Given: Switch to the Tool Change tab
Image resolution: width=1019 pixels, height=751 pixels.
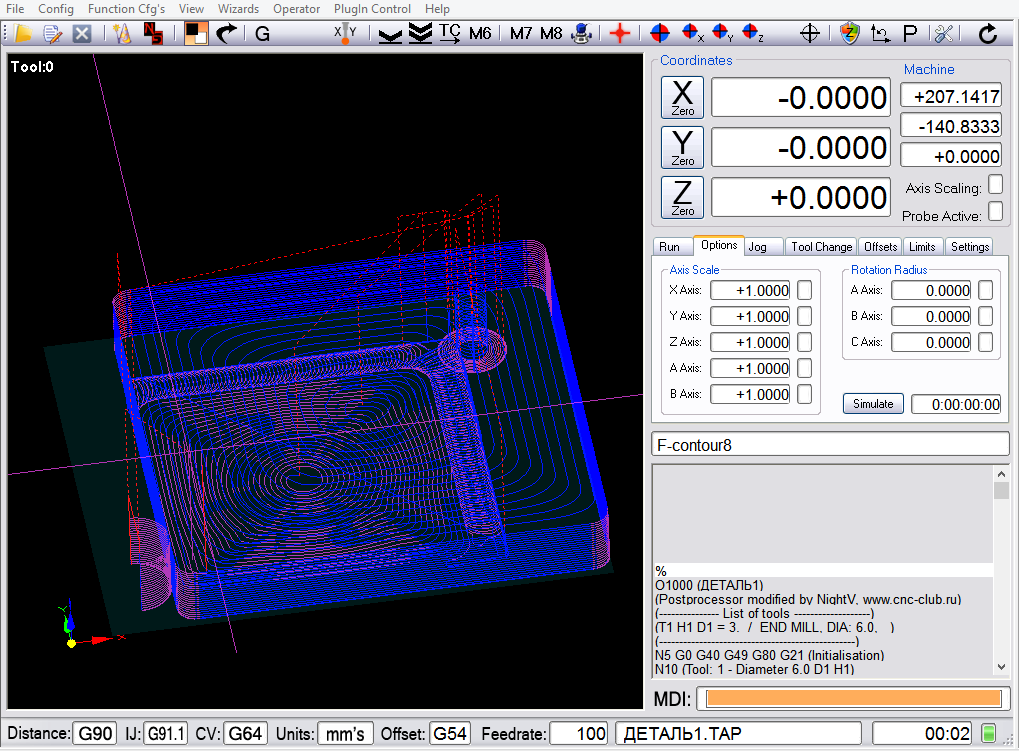Looking at the screenshot, I should coord(821,246).
